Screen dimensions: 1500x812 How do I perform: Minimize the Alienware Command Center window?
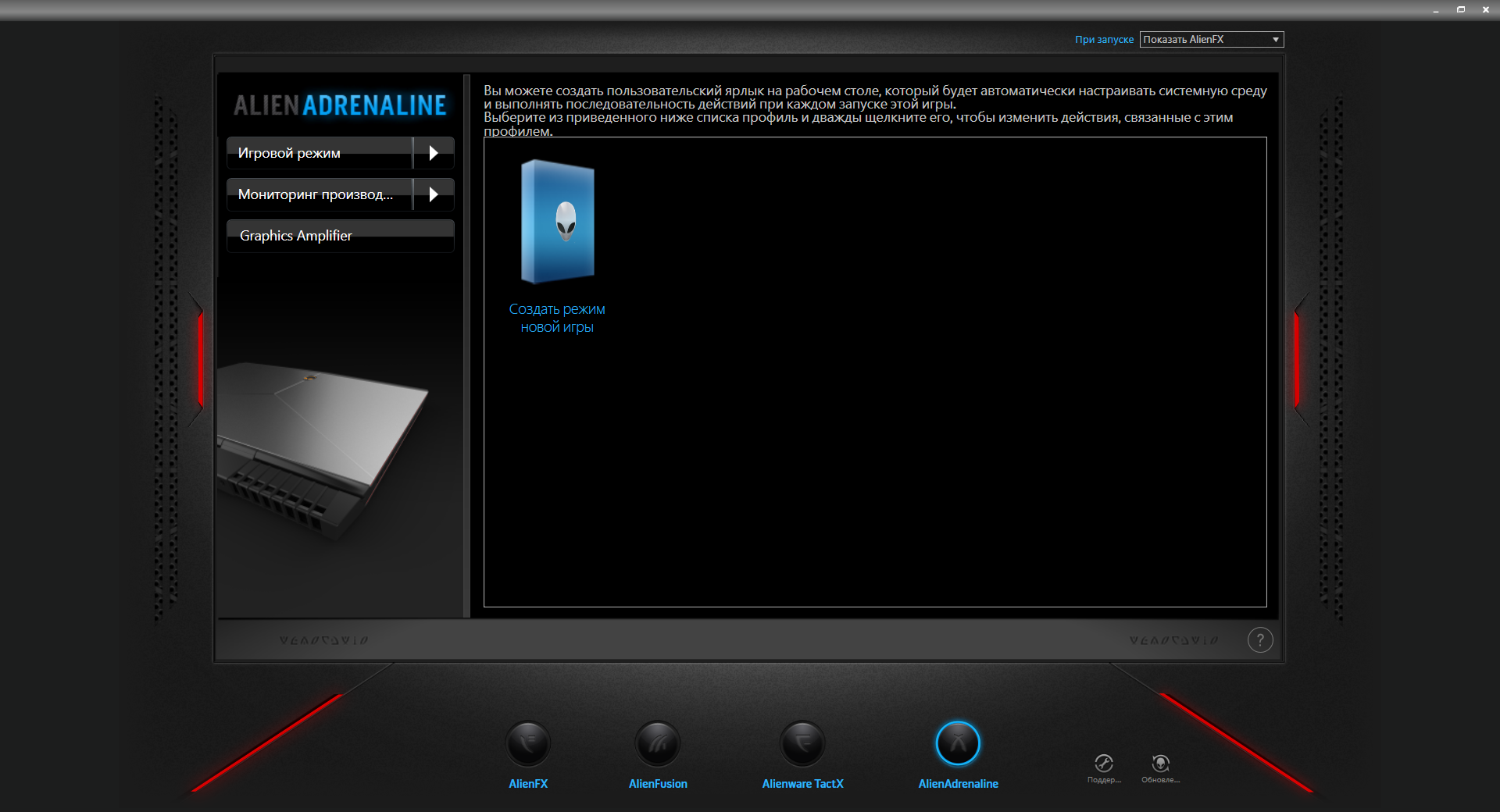1436,9
